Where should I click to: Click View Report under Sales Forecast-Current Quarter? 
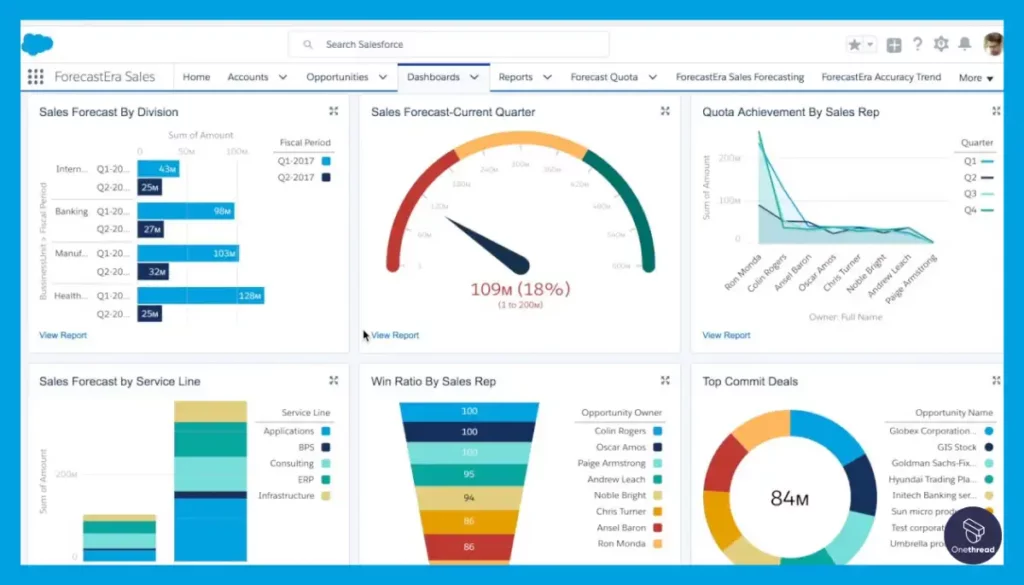(395, 335)
